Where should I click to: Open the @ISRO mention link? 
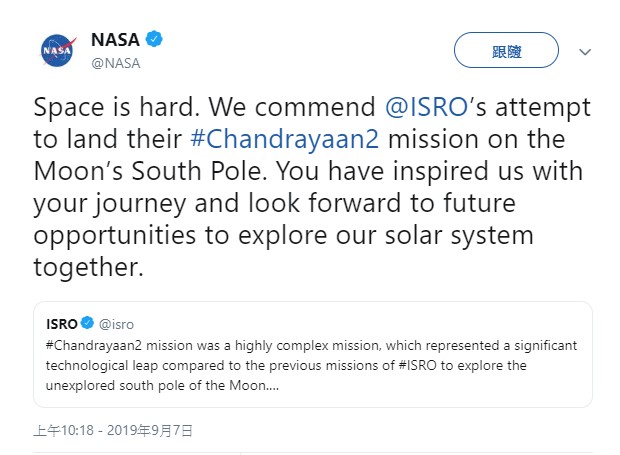click(427, 107)
